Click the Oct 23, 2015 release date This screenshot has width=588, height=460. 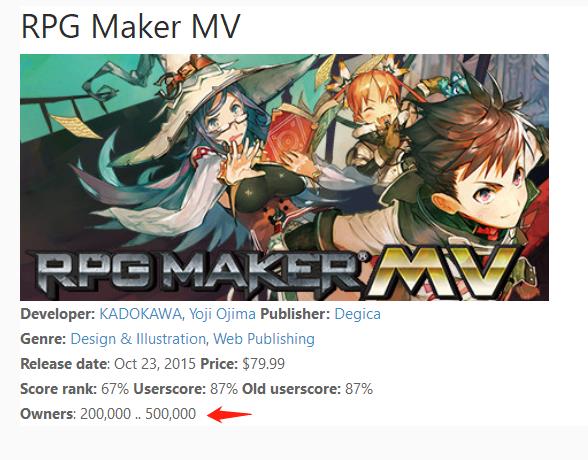tap(155, 364)
